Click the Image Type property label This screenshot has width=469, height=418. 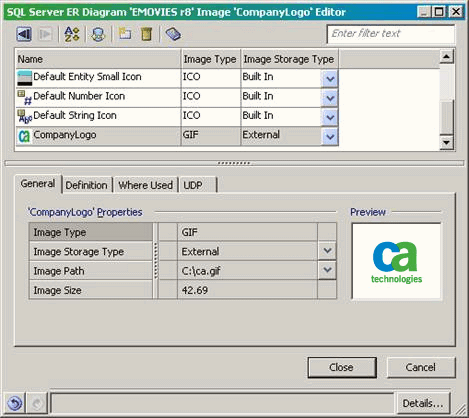pyautogui.click(x=91, y=232)
